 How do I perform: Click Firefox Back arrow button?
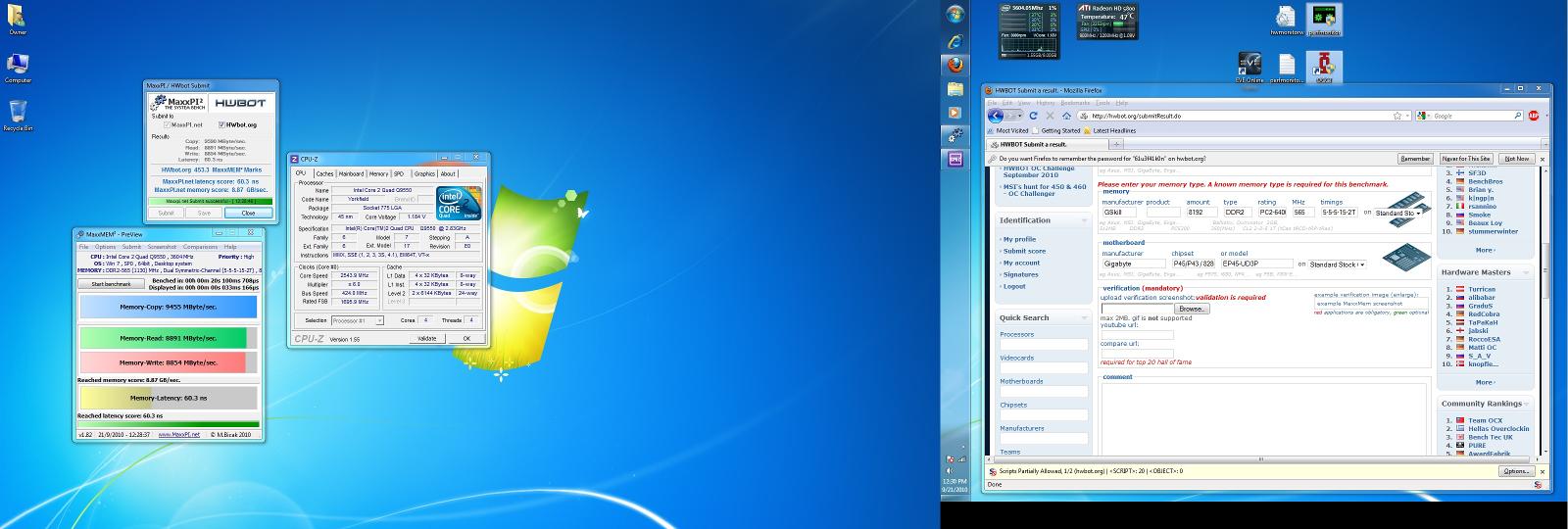coord(996,116)
